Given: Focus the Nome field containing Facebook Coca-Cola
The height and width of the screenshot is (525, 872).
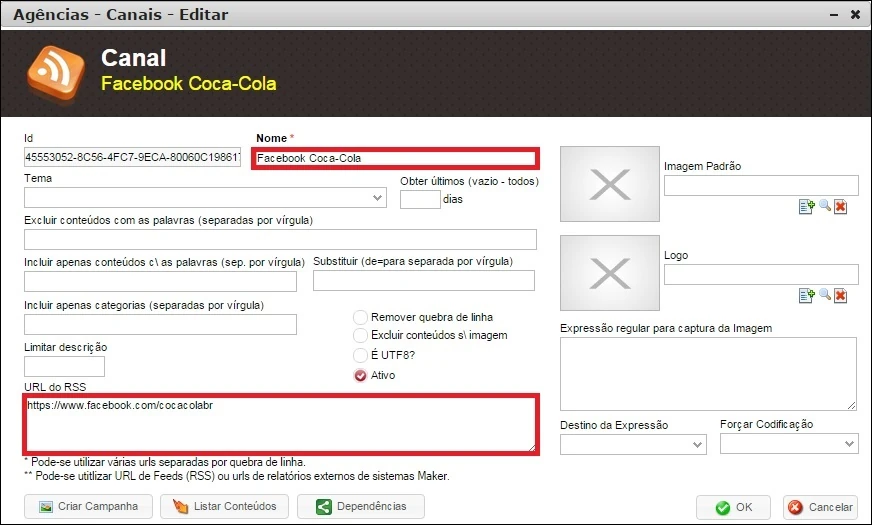Looking at the screenshot, I should [x=395, y=159].
